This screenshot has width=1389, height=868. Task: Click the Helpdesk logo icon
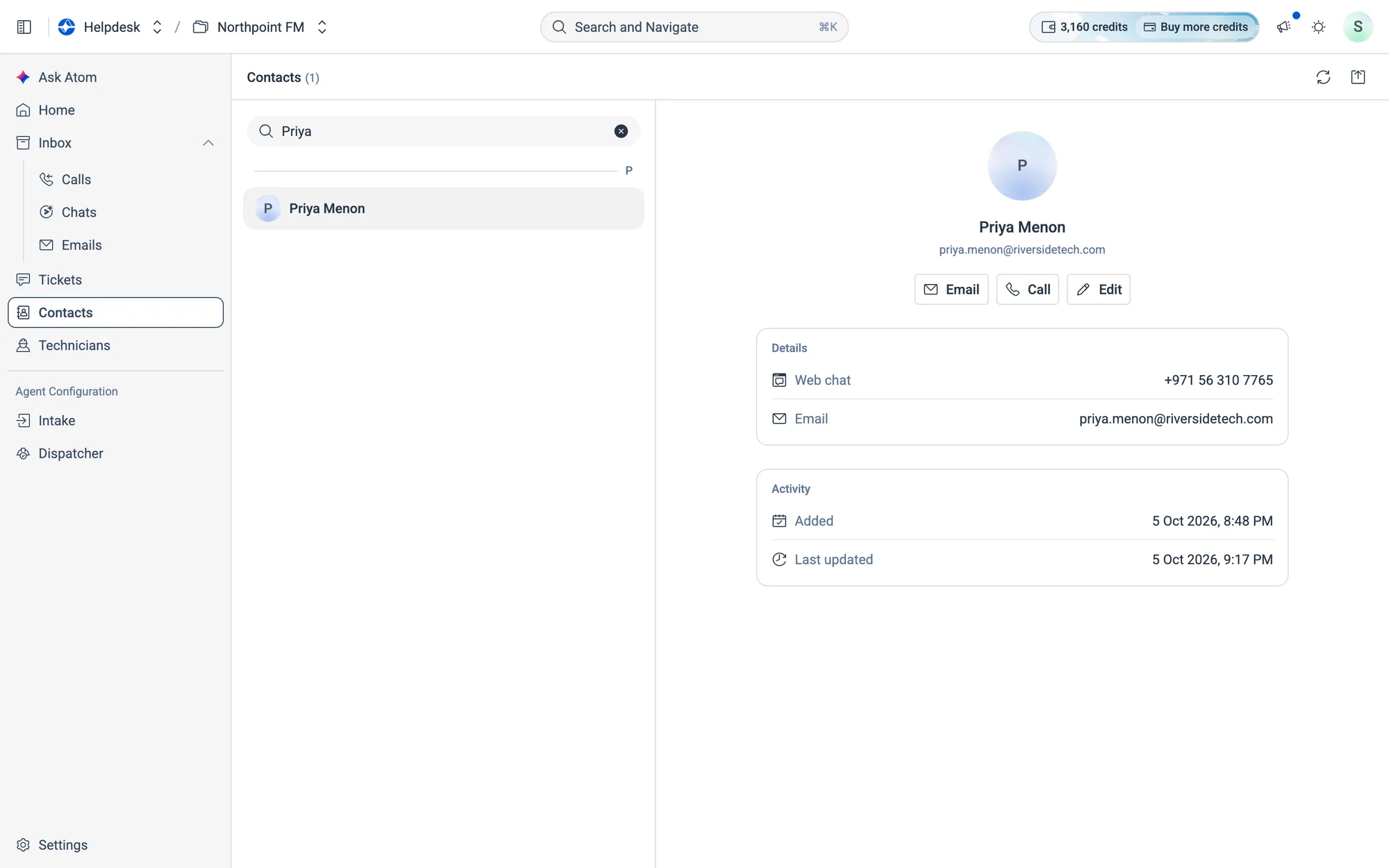click(x=67, y=27)
